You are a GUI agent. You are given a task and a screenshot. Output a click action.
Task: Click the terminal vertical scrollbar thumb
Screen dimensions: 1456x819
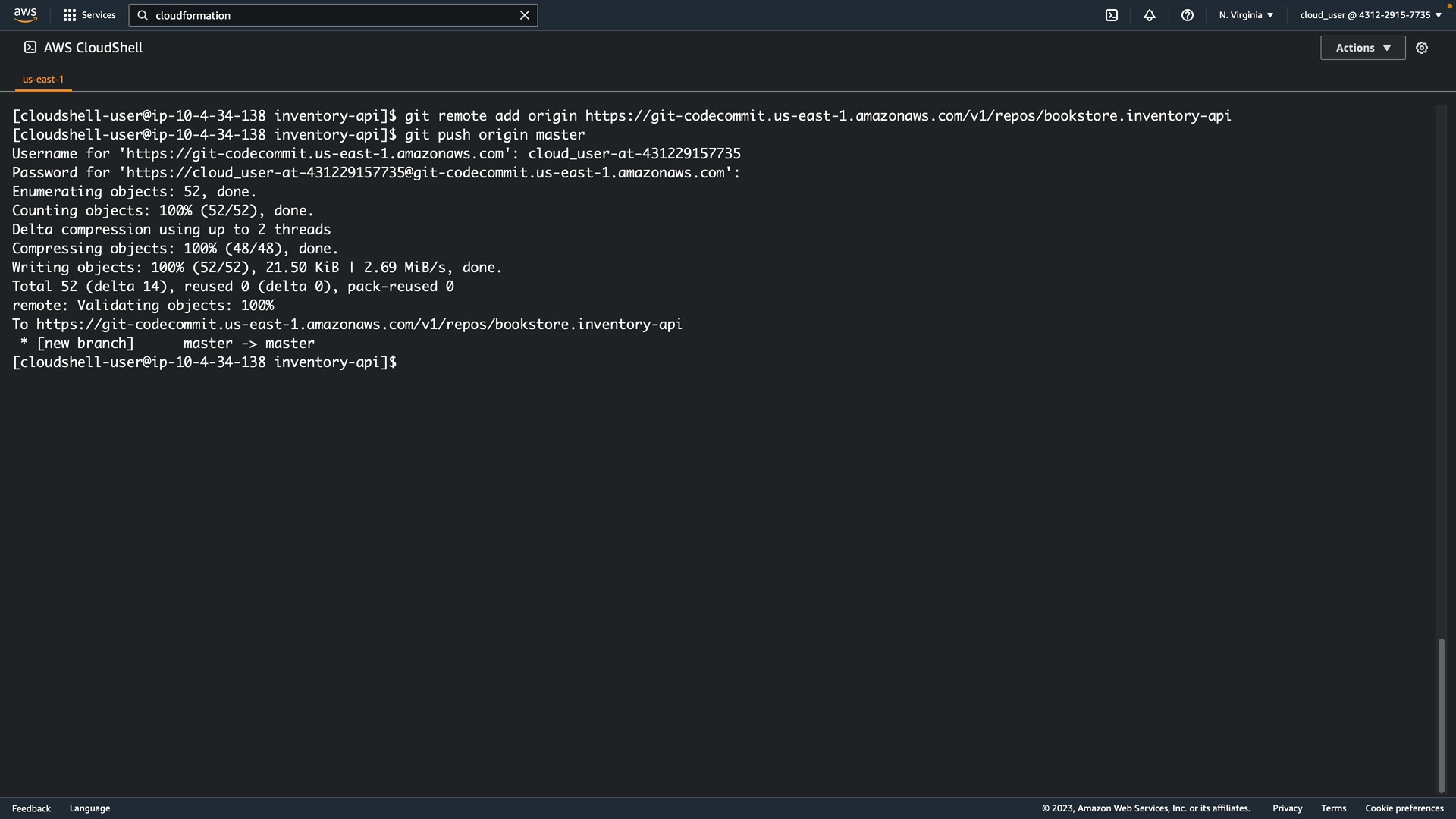click(1441, 715)
